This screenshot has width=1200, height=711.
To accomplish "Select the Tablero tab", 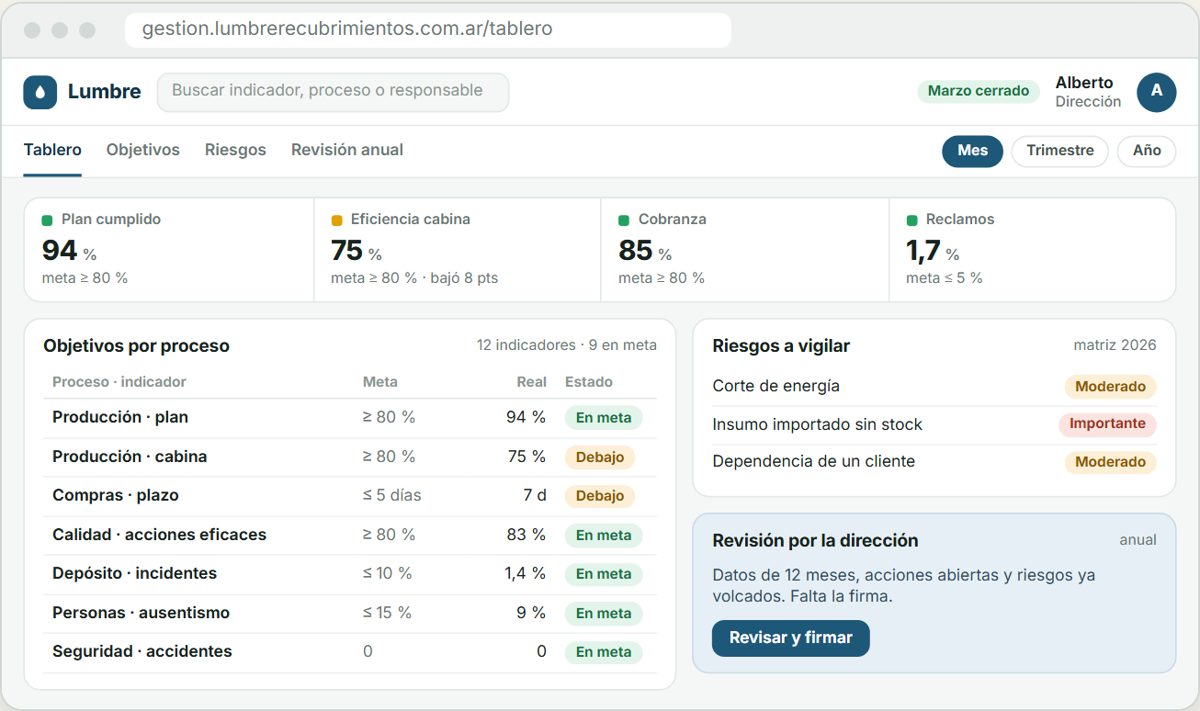I will [53, 150].
